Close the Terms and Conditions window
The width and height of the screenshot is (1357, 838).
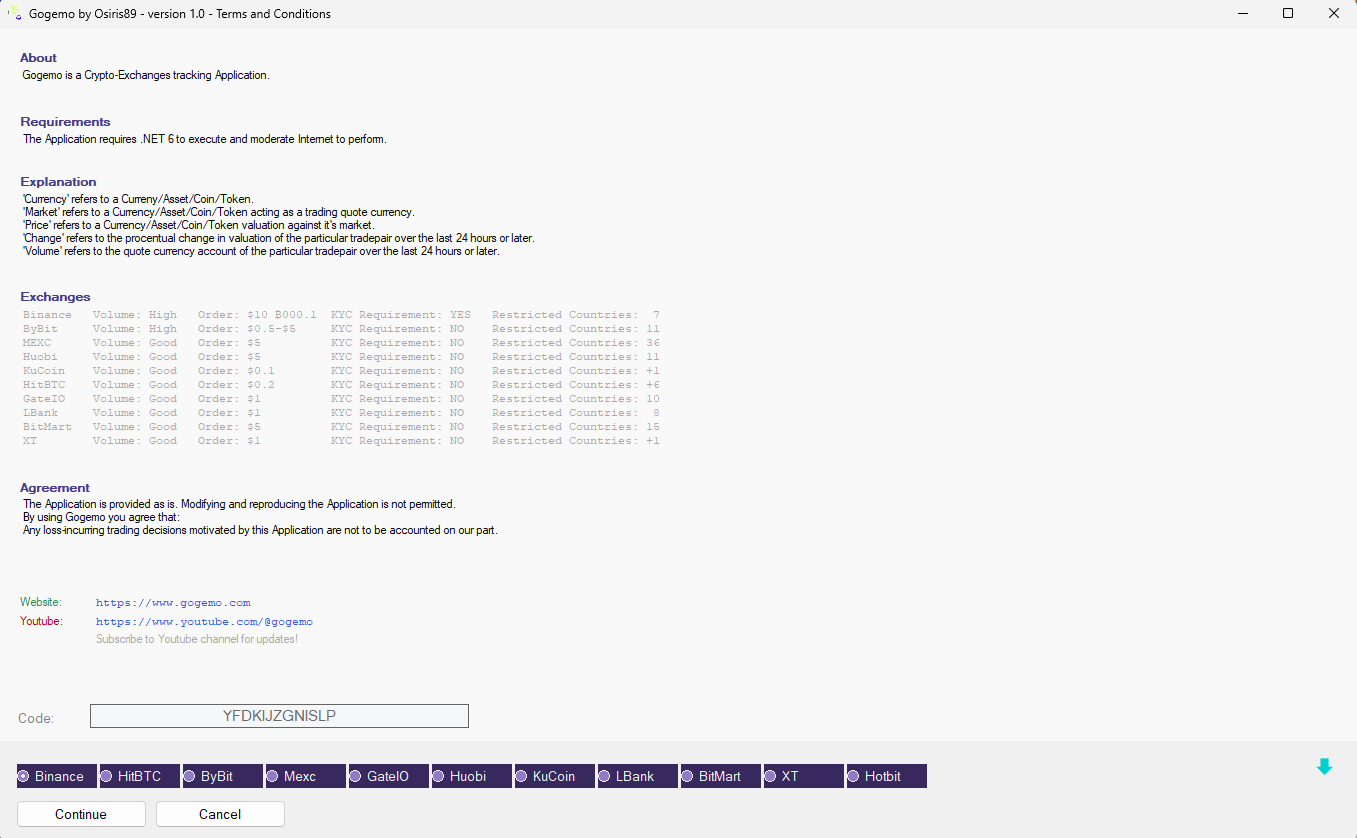click(x=1334, y=14)
